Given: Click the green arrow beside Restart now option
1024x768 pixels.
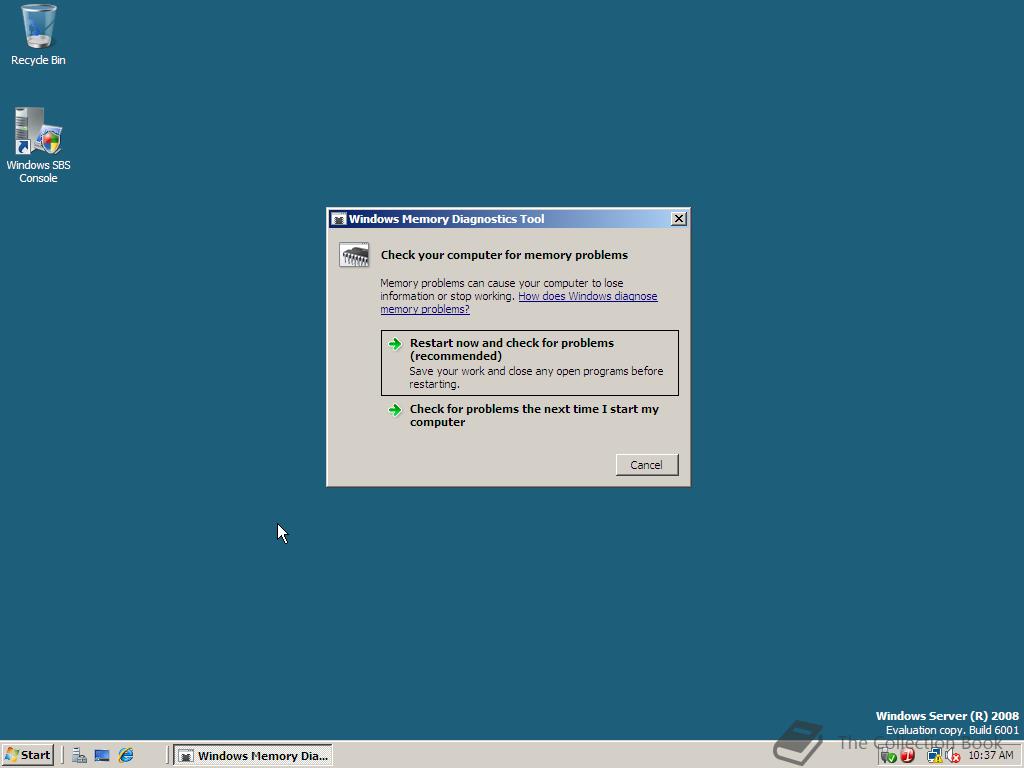Looking at the screenshot, I should (394, 344).
